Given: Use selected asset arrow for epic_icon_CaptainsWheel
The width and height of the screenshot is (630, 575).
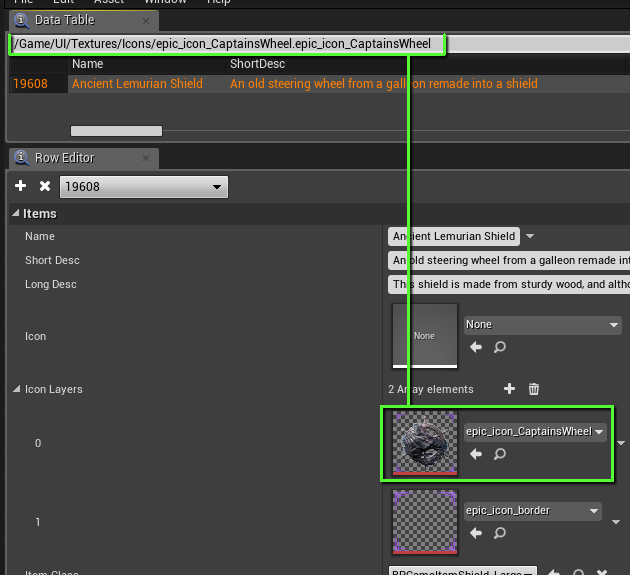Looking at the screenshot, I should 476,454.
